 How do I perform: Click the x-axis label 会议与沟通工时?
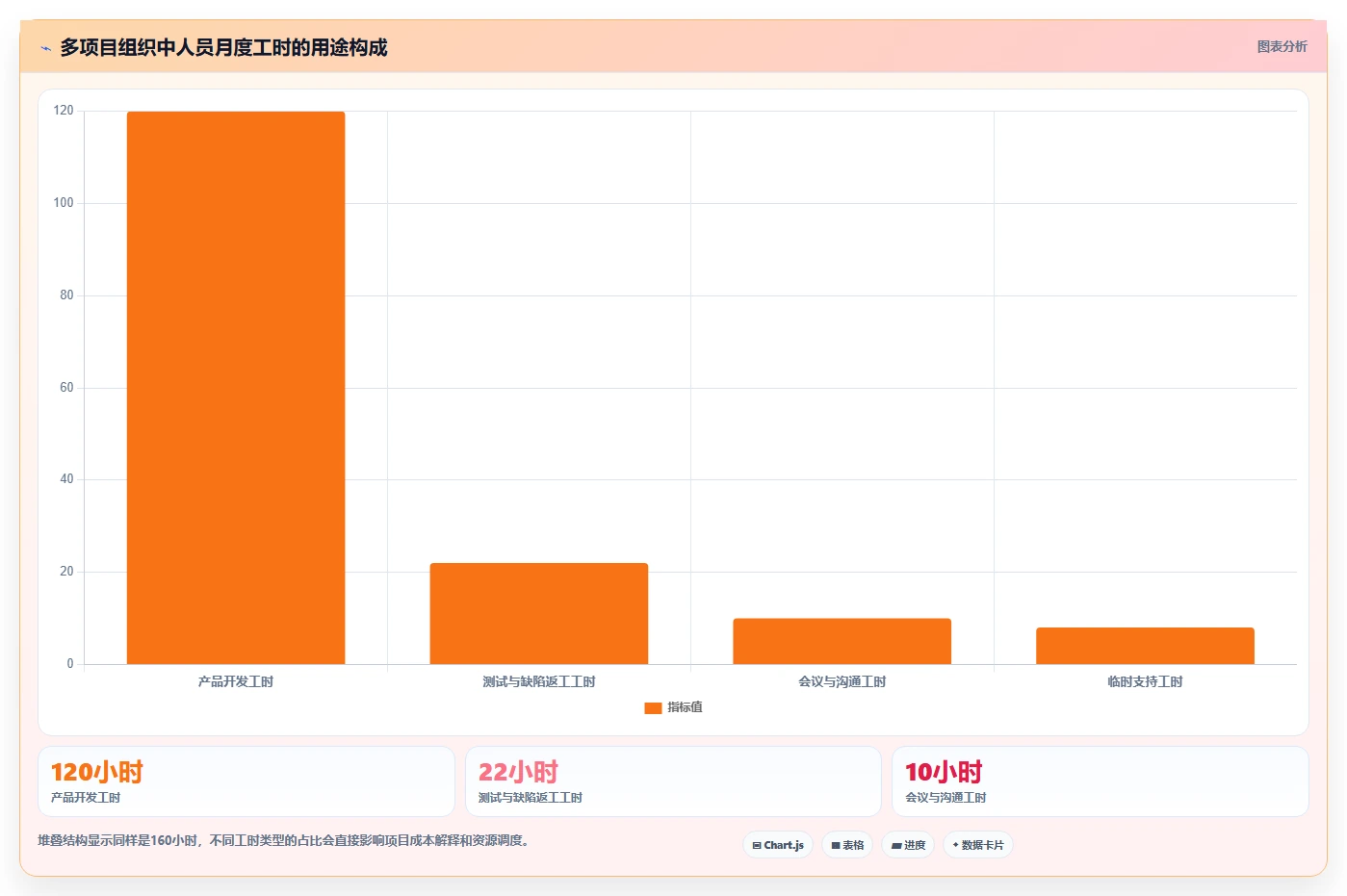(842, 681)
